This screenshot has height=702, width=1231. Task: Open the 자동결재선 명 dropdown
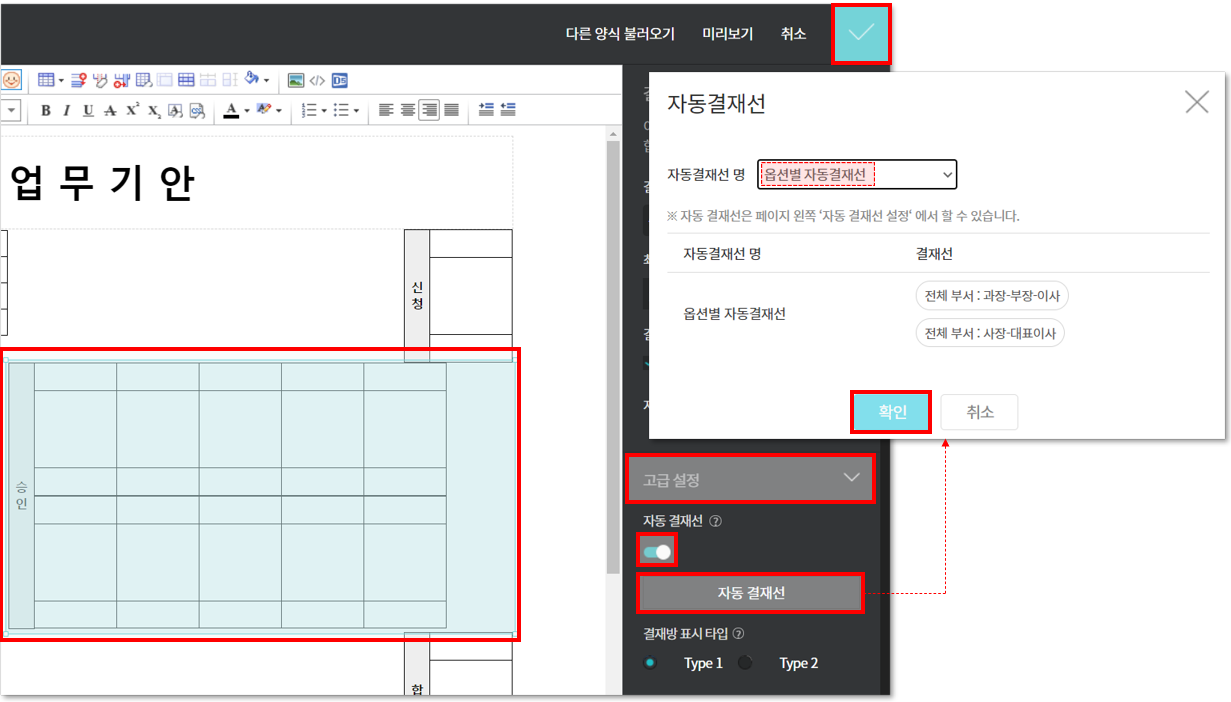tap(857, 175)
